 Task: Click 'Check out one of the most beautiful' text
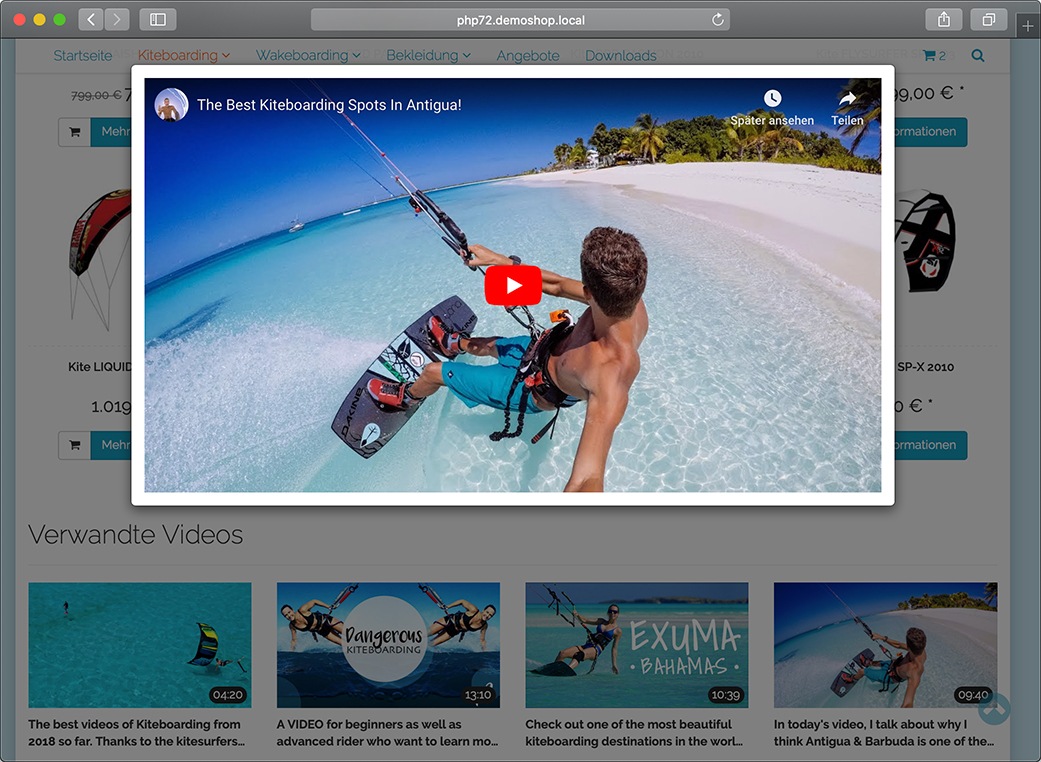click(634, 733)
